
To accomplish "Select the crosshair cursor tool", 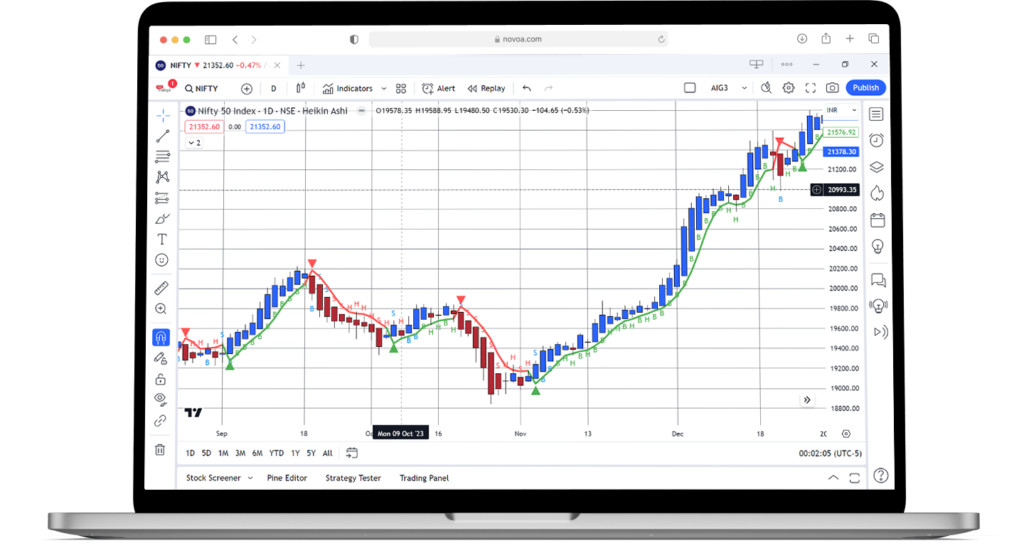I will coord(163,116).
